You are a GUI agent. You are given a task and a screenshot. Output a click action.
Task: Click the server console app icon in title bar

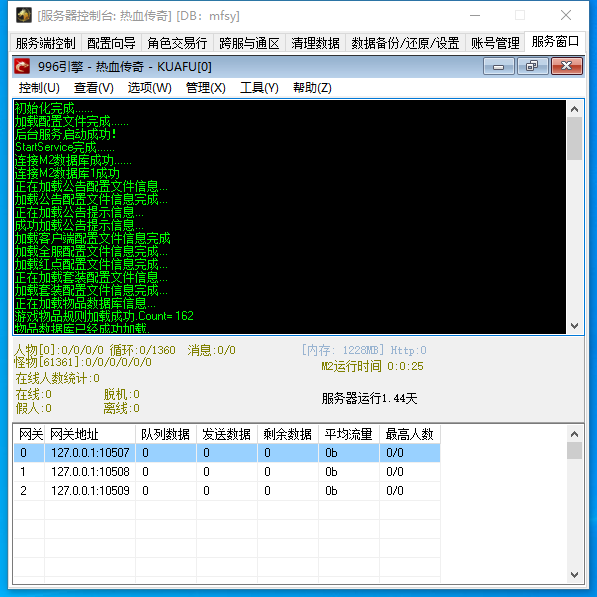pos(24,15)
